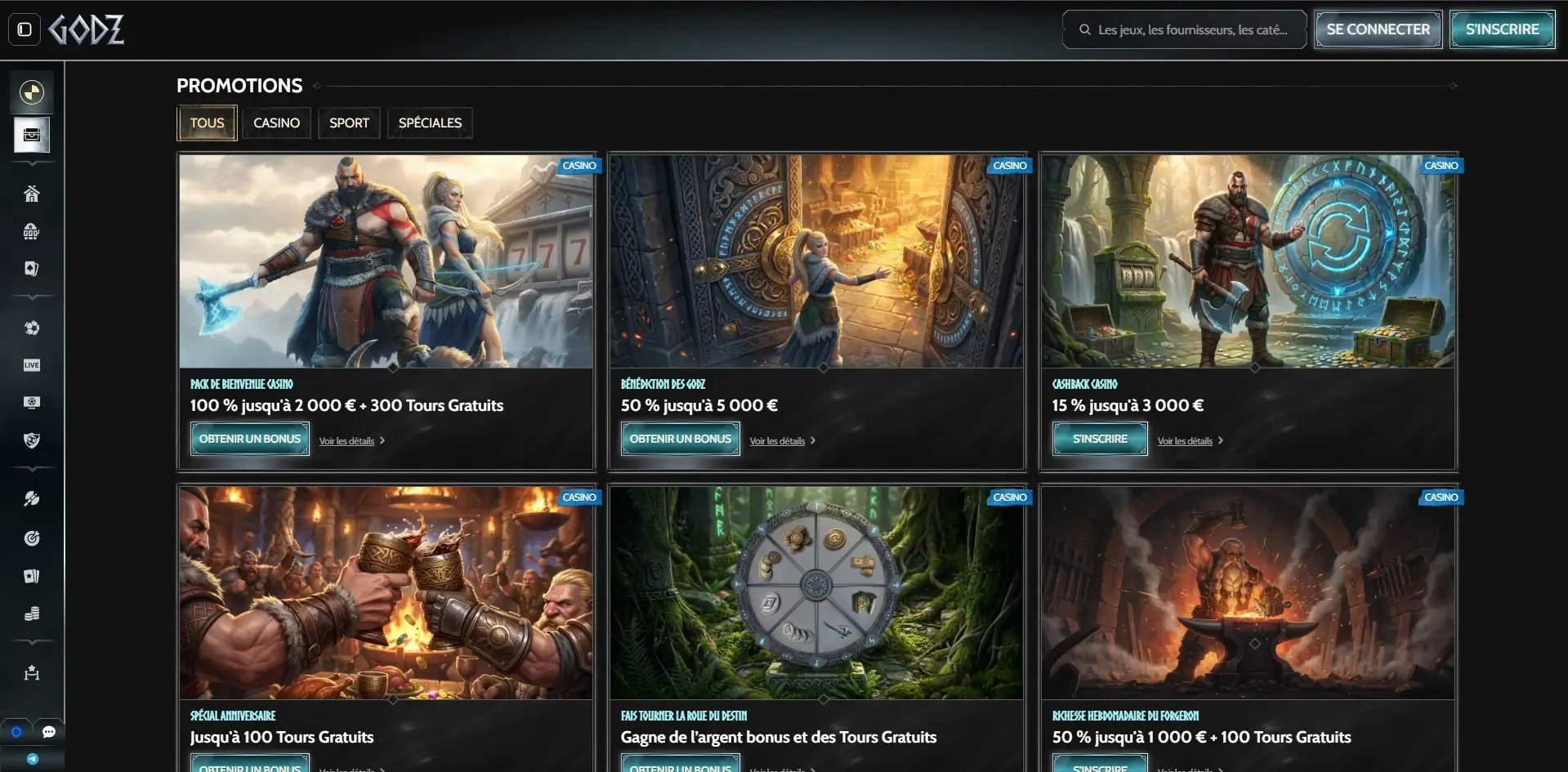Viewport: 1568px width, 772px height.
Task: Get bonus for Pack de Bienvenue Casino
Action: [x=250, y=439]
